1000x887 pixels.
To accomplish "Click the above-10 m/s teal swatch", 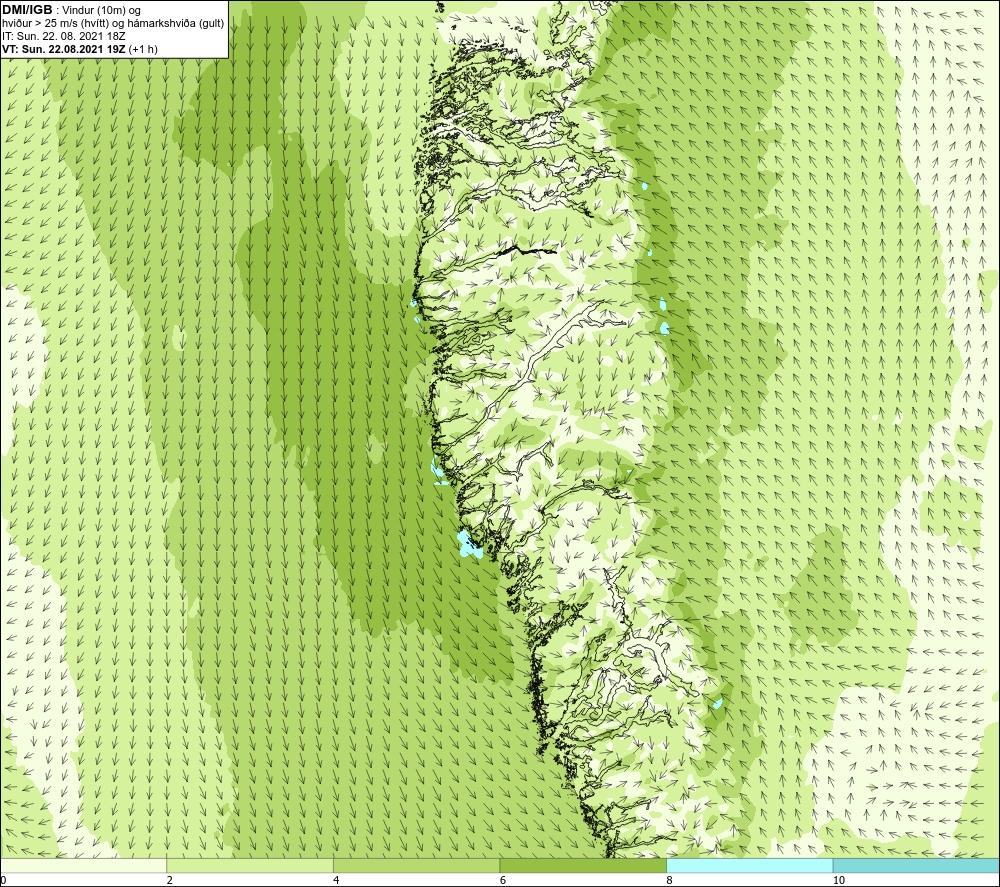I will pyautogui.click(x=916, y=865).
